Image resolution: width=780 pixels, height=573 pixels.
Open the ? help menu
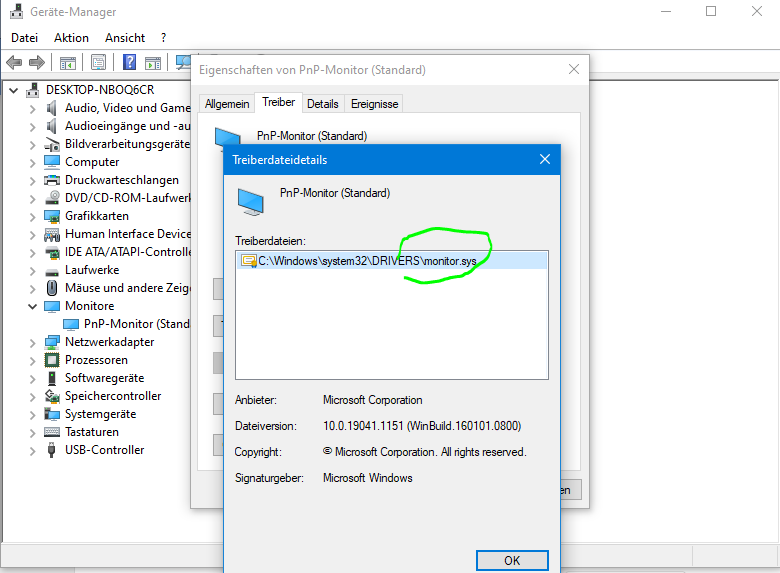(x=164, y=38)
